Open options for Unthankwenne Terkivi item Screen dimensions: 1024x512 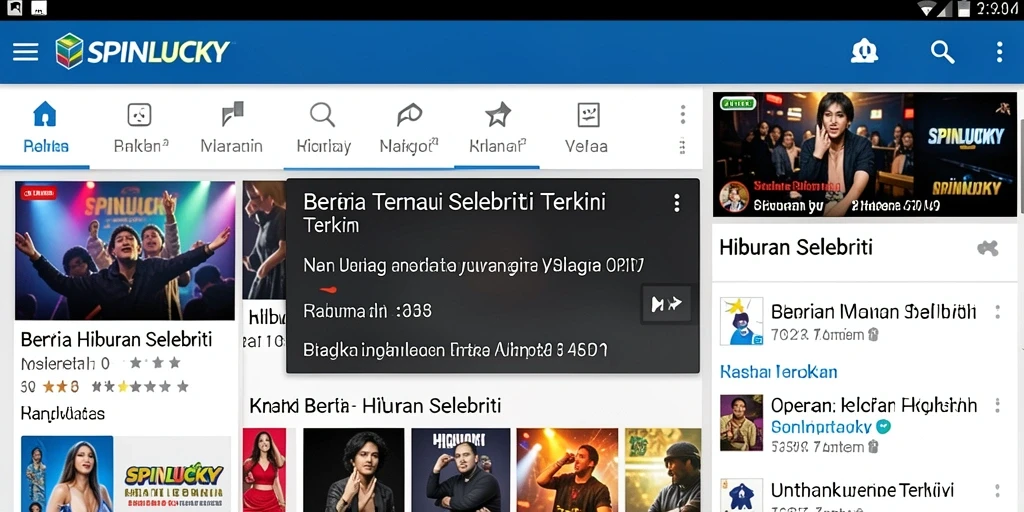pos(997,491)
